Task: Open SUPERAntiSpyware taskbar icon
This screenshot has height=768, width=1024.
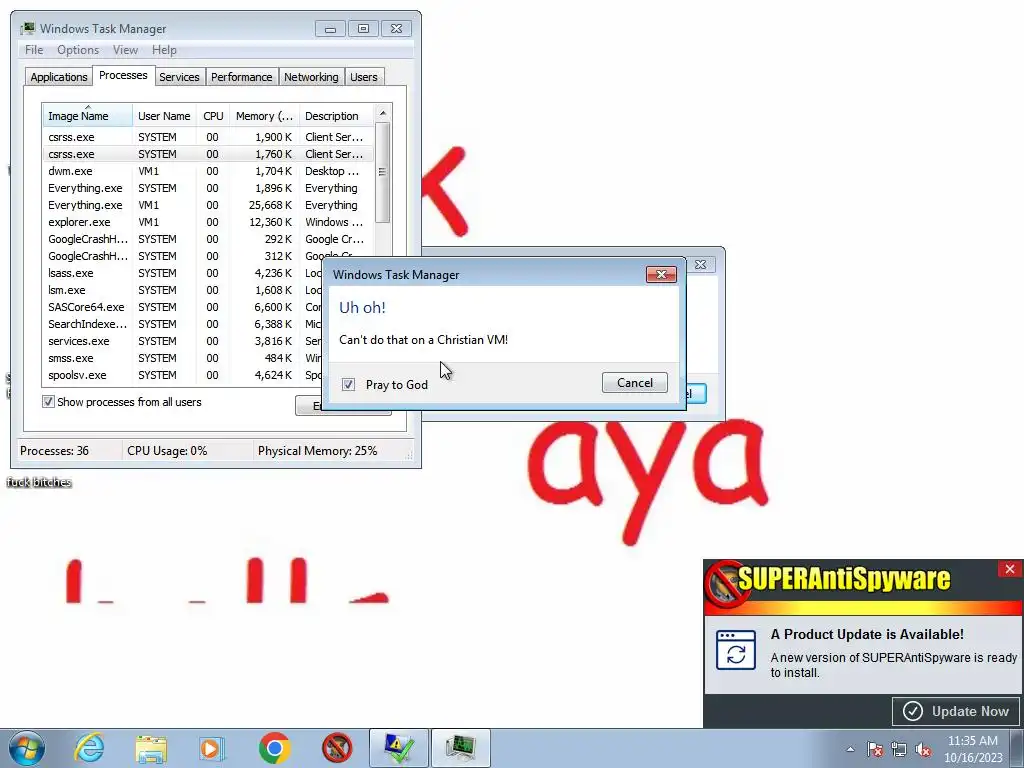Action: coord(337,748)
